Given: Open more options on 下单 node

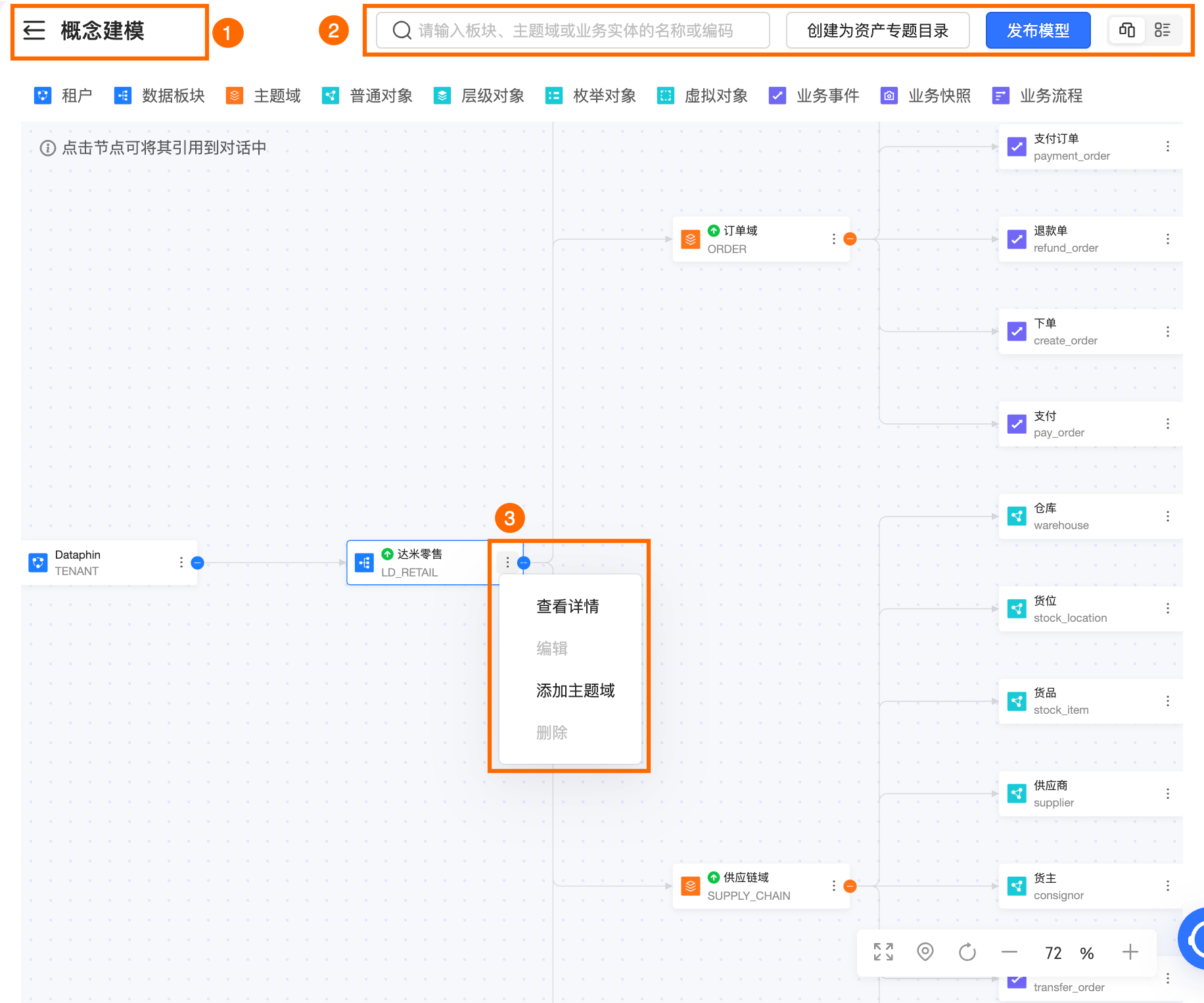Looking at the screenshot, I should (x=1168, y=331).
